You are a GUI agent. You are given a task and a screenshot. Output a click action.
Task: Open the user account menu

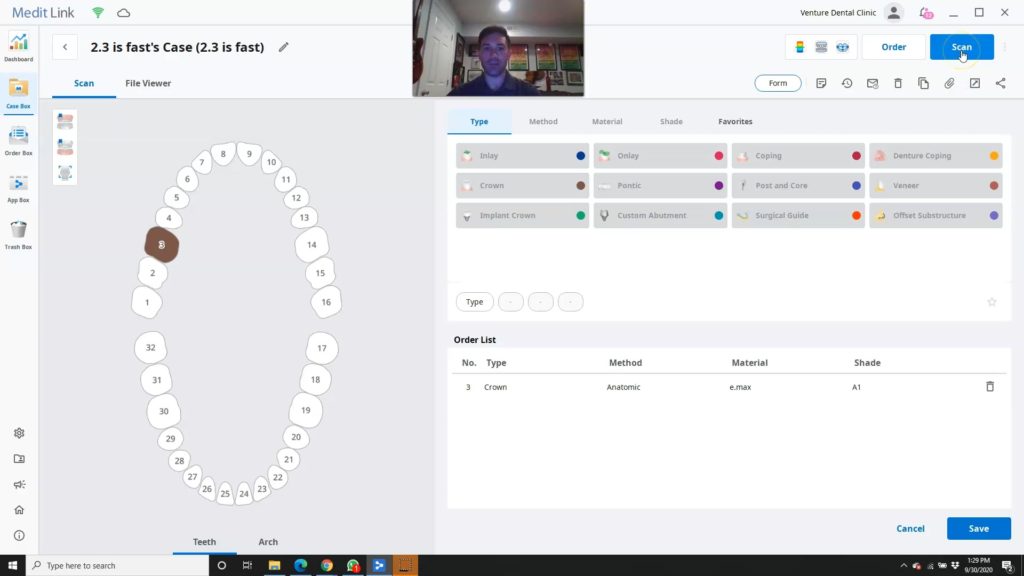point(893,12)
